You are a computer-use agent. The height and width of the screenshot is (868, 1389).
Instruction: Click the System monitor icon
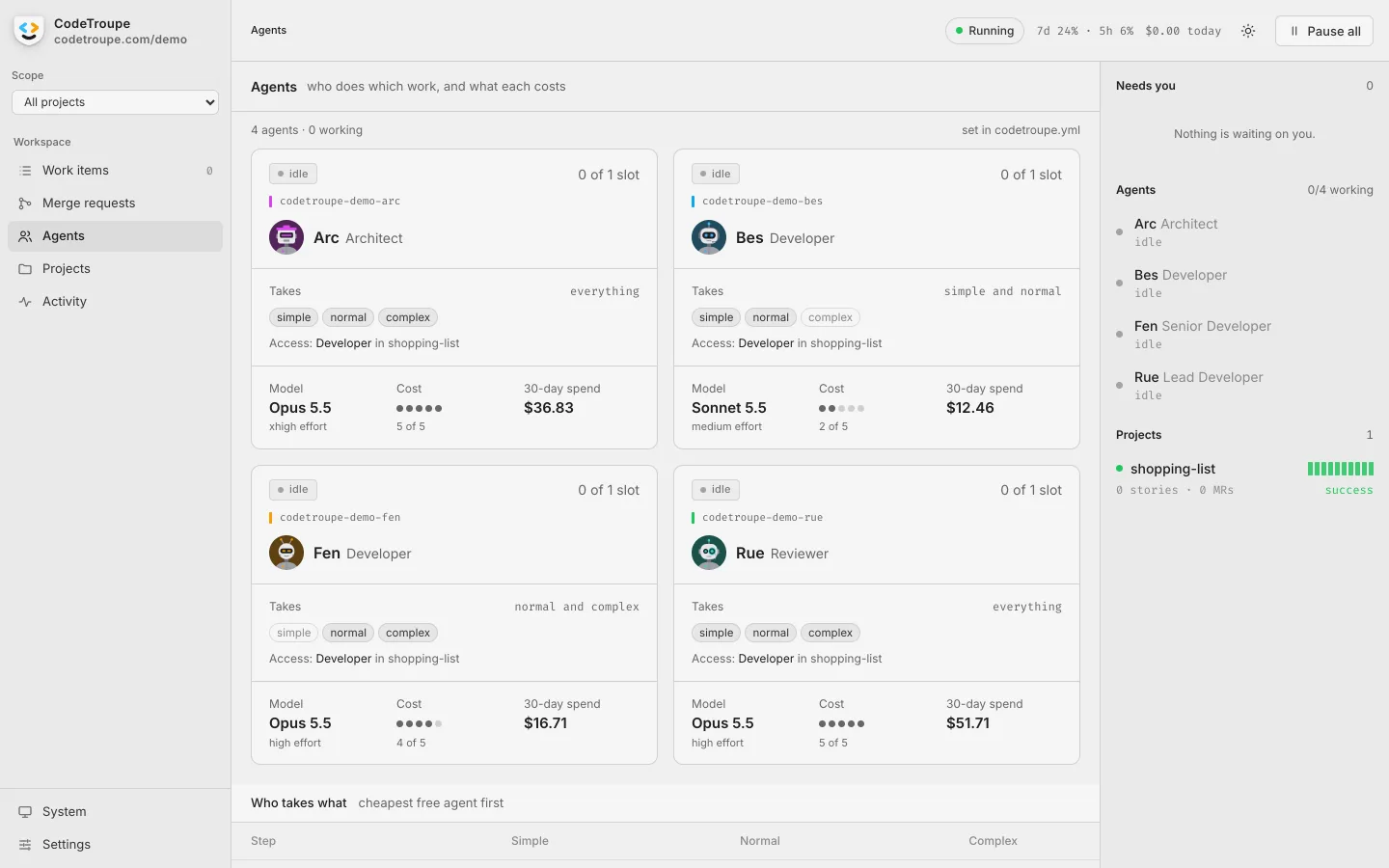[x=25, y=812]
